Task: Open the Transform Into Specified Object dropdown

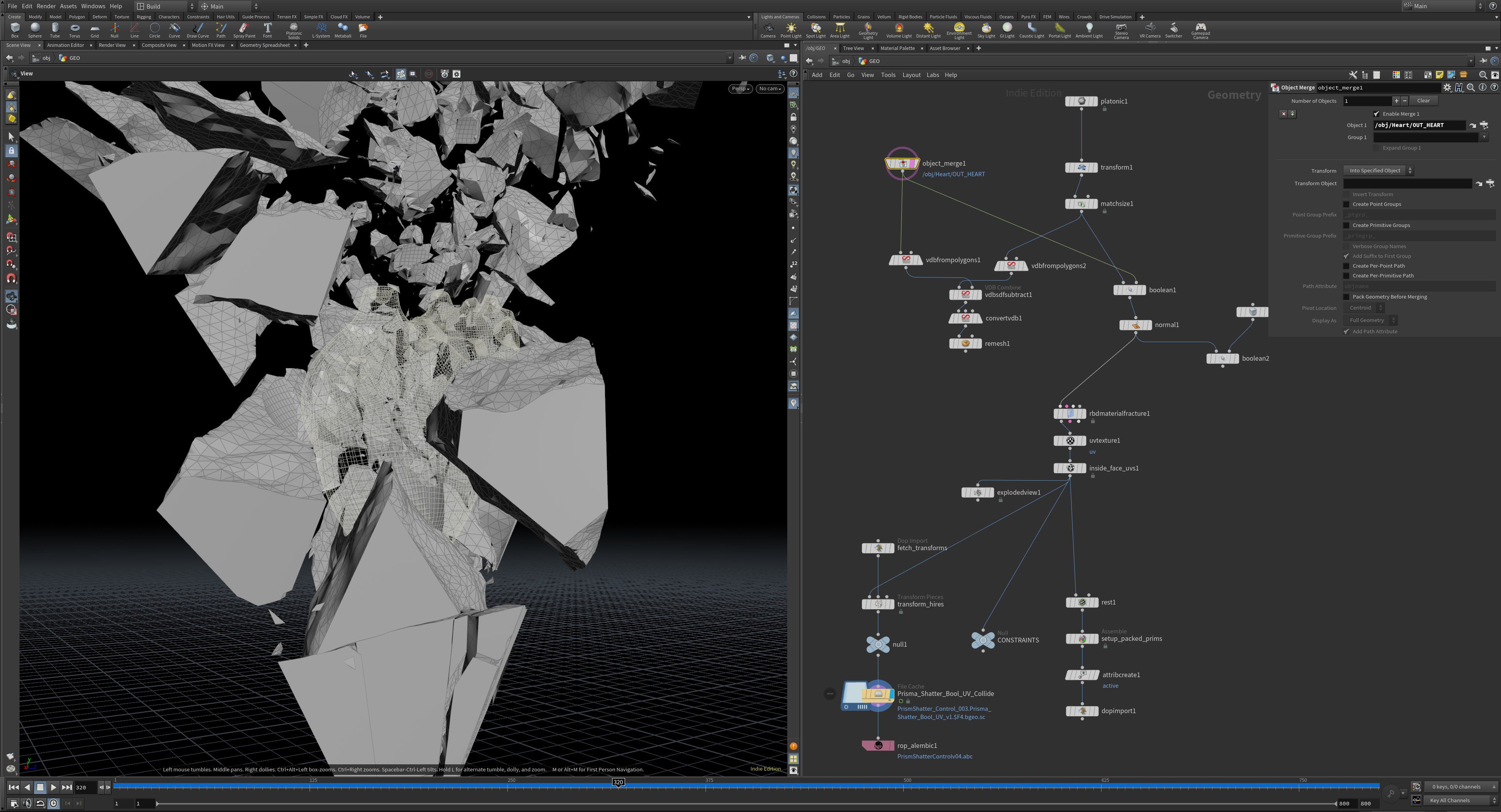Action: [1377, 171]
